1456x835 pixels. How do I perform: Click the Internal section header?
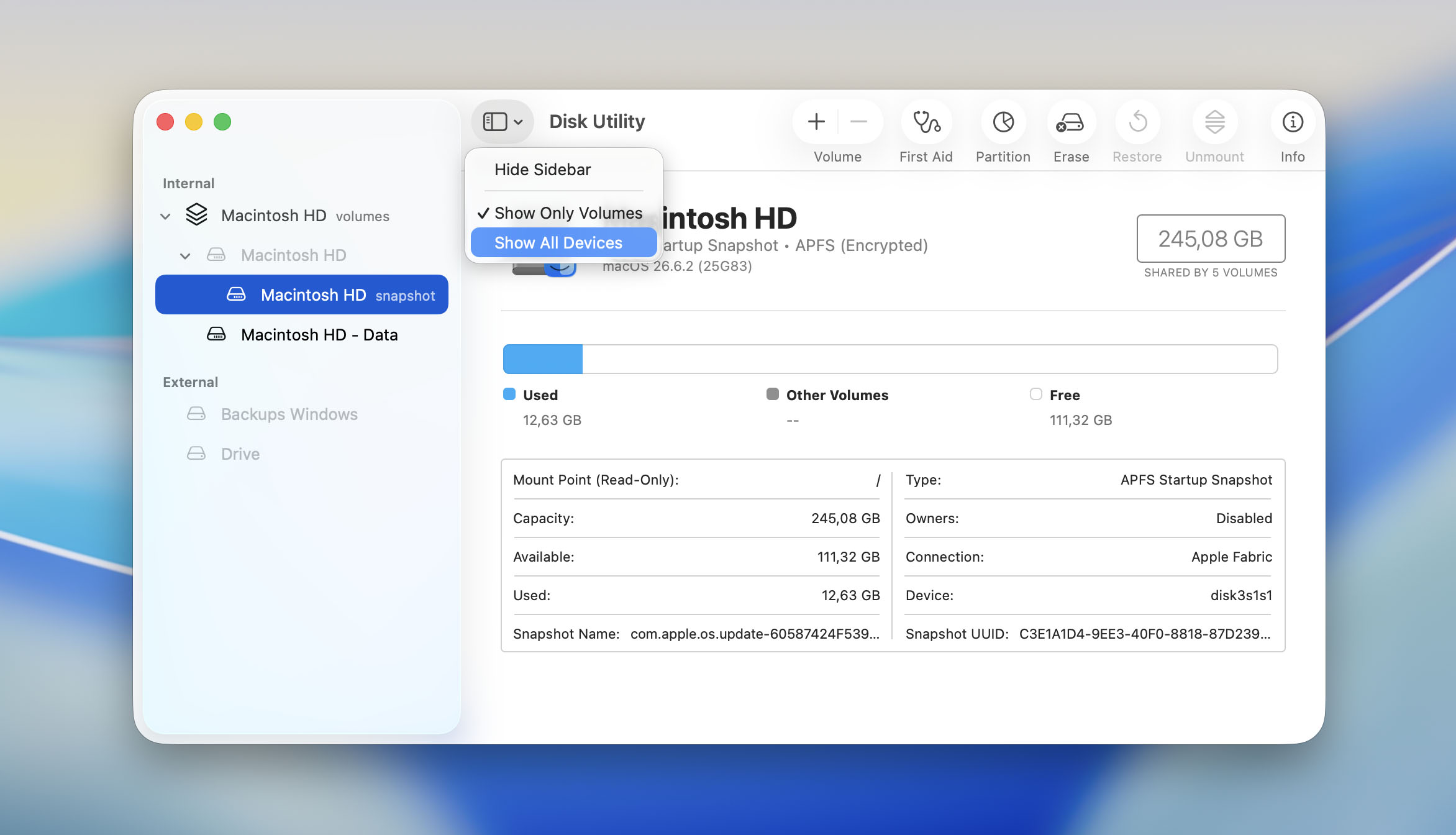188,183
